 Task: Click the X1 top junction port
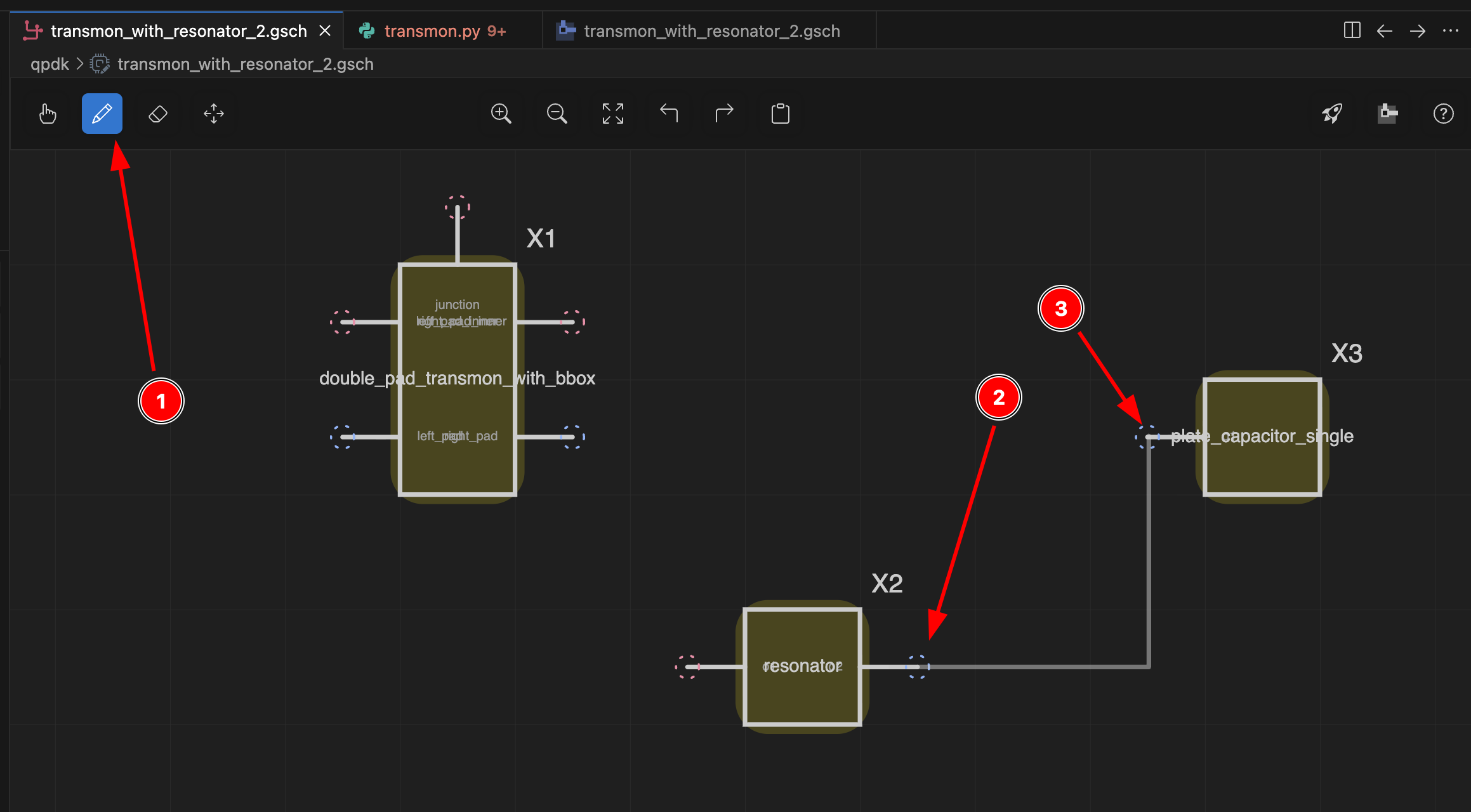point(458,207)
